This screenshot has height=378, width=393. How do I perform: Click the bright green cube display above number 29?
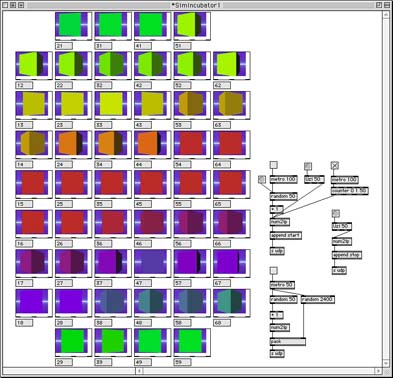[x=73, y=340]
